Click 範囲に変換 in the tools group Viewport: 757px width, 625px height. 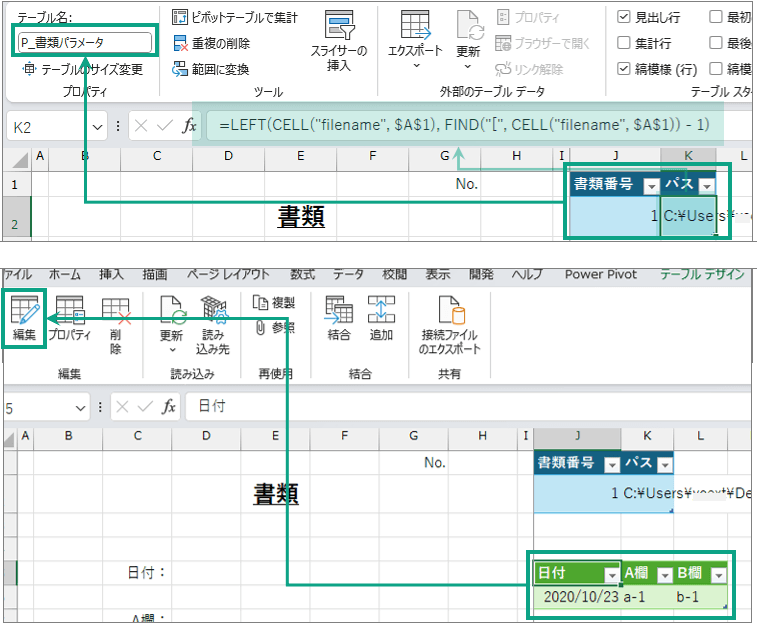click(211, 69)
